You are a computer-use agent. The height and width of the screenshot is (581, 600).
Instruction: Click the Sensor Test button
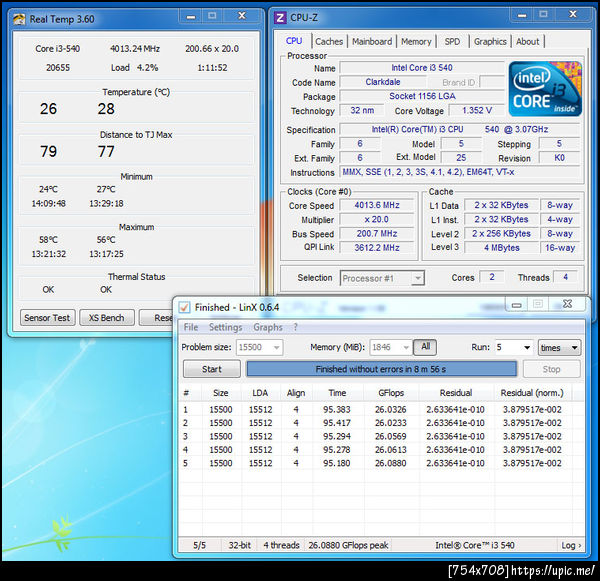tap(48, 317)
